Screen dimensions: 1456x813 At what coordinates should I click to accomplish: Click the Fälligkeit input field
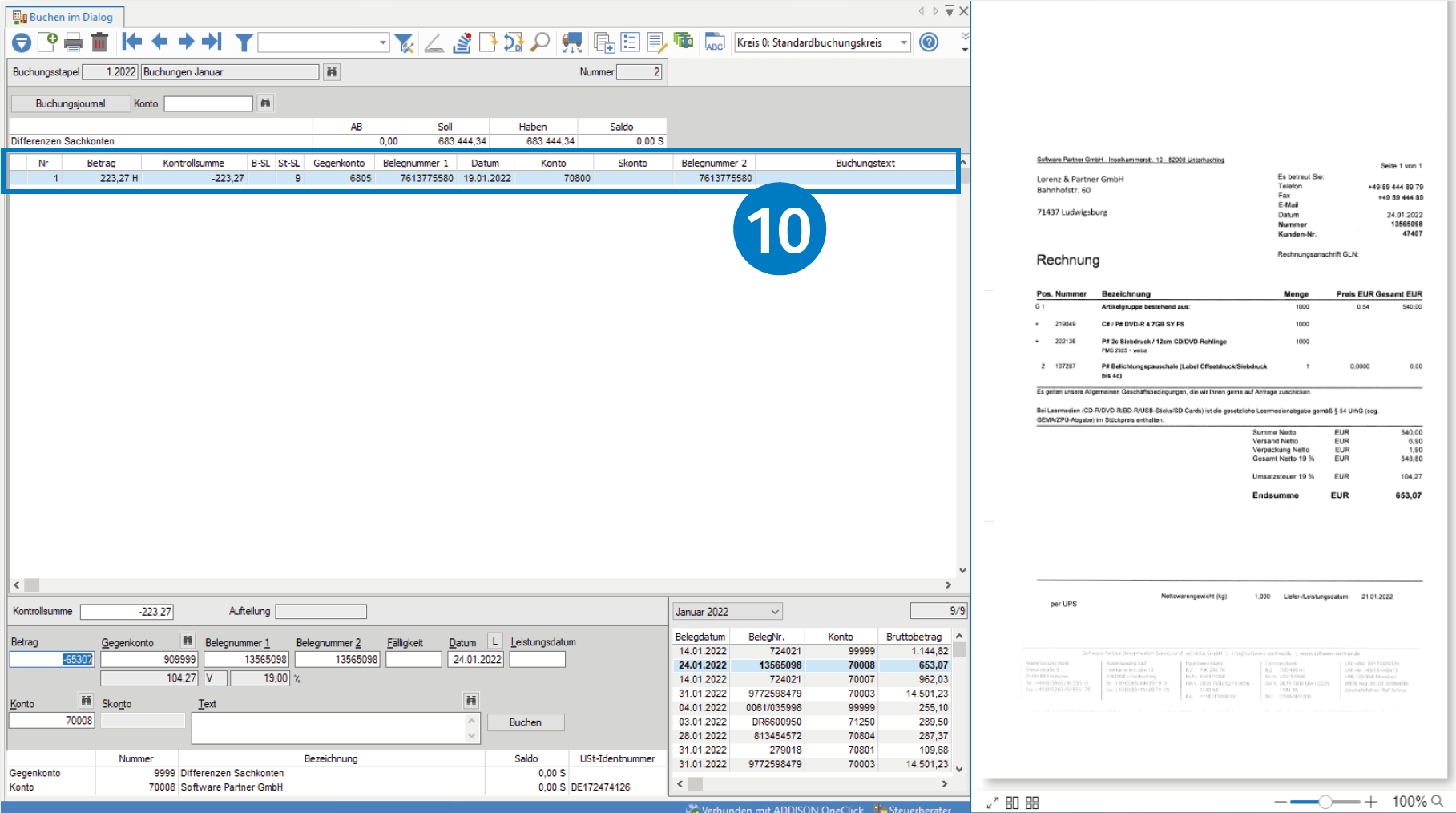pyautogui.click(x=413, y=659)
